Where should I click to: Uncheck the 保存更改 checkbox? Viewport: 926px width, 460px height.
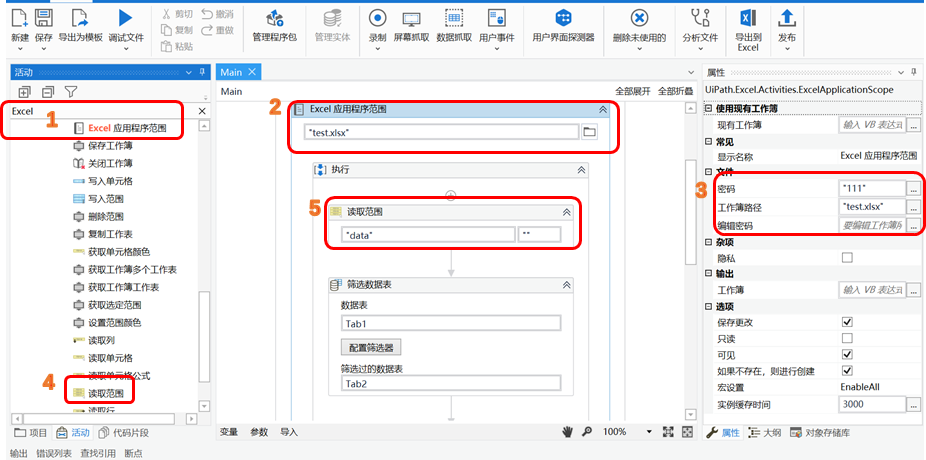[847, 322]
